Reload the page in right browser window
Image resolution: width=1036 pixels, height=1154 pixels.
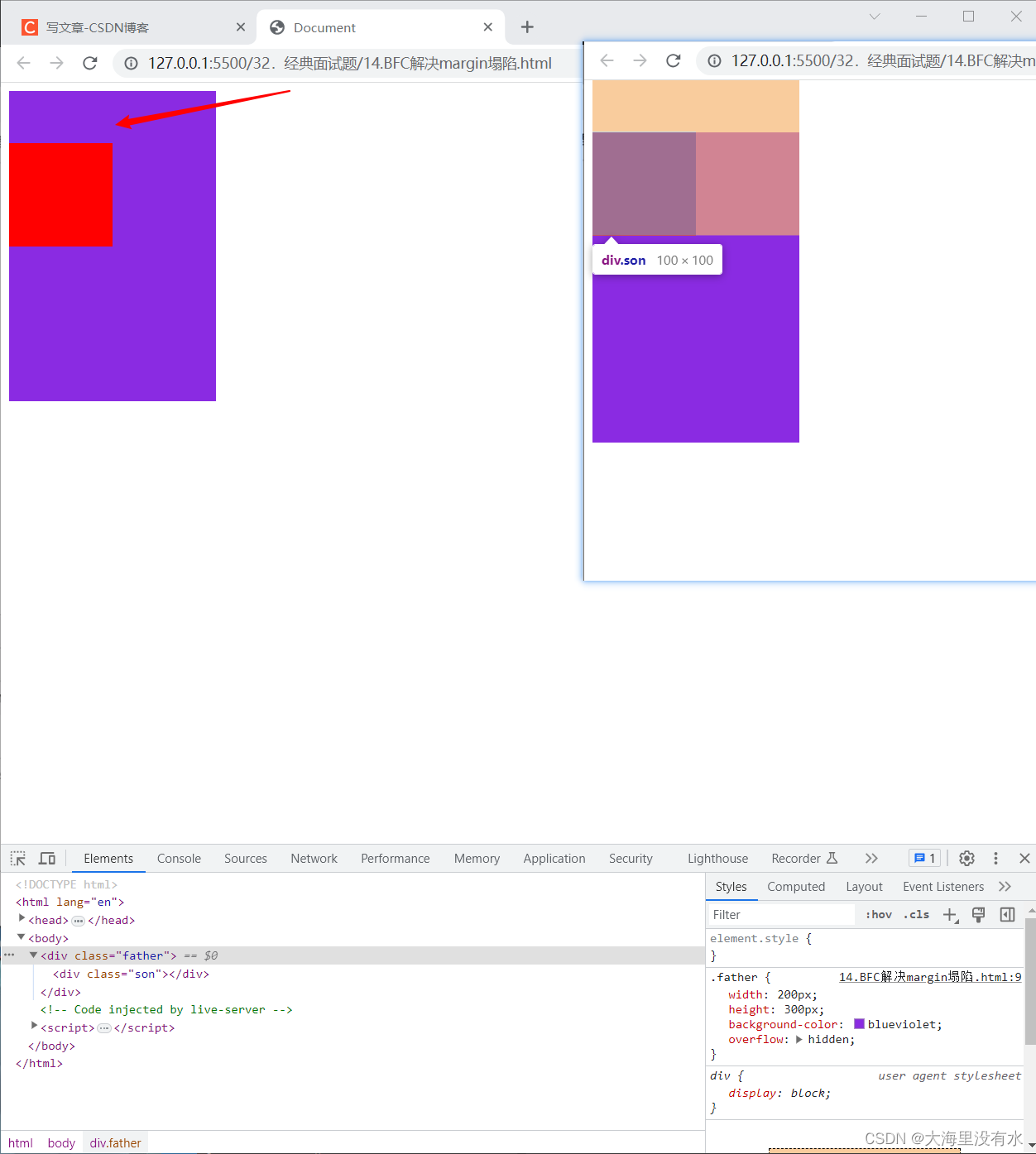(x=674, y=60)
